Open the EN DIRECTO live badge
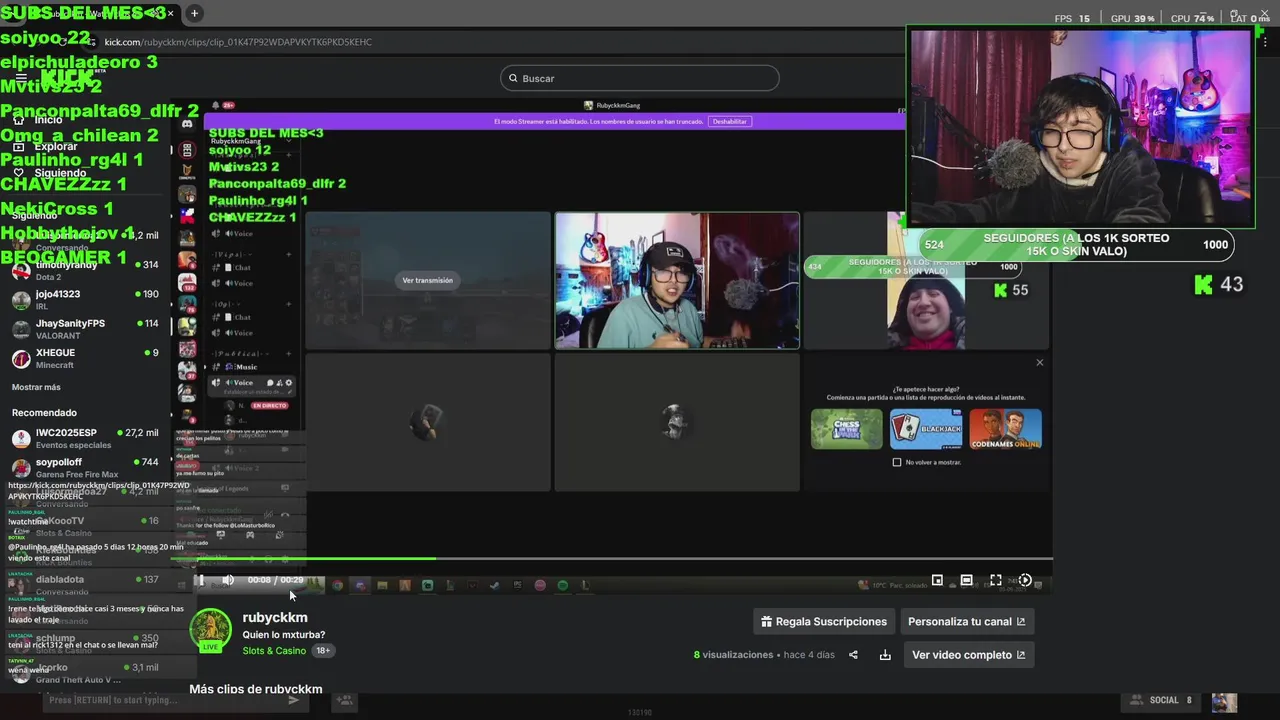The image size is (1280, 720). [269, 405]
